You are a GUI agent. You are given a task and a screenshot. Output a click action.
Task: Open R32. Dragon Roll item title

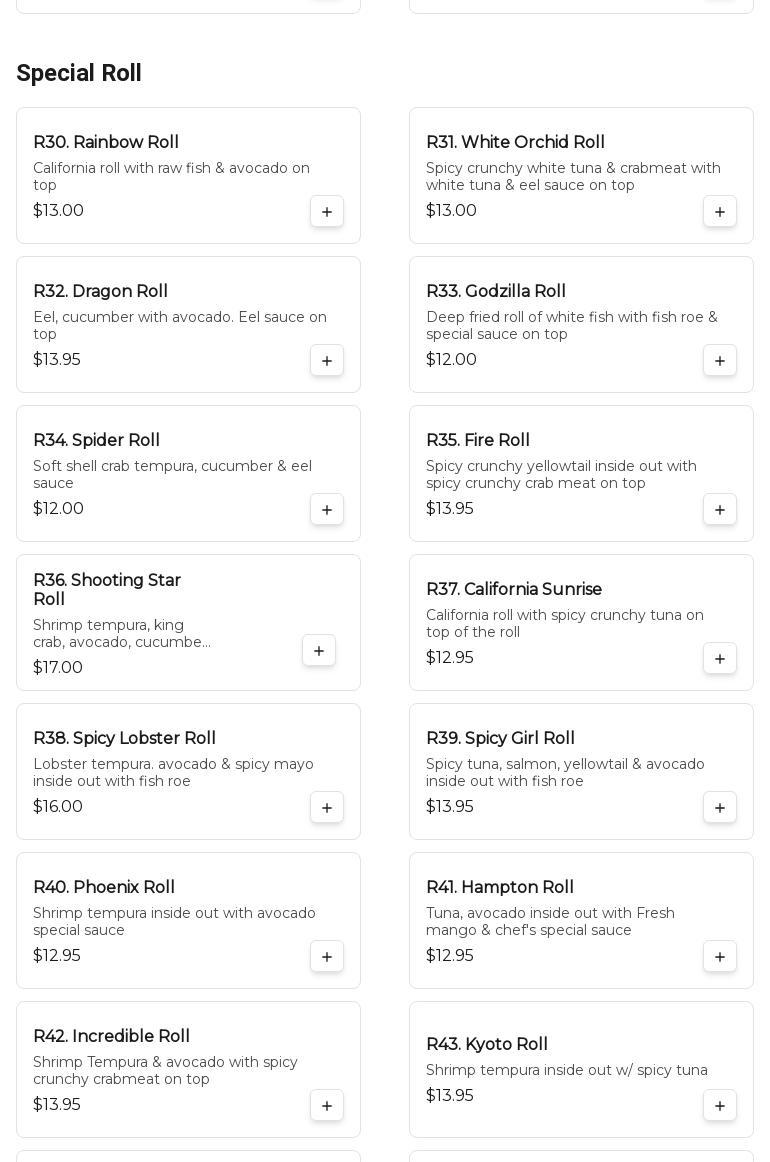(x=100, y=292)
